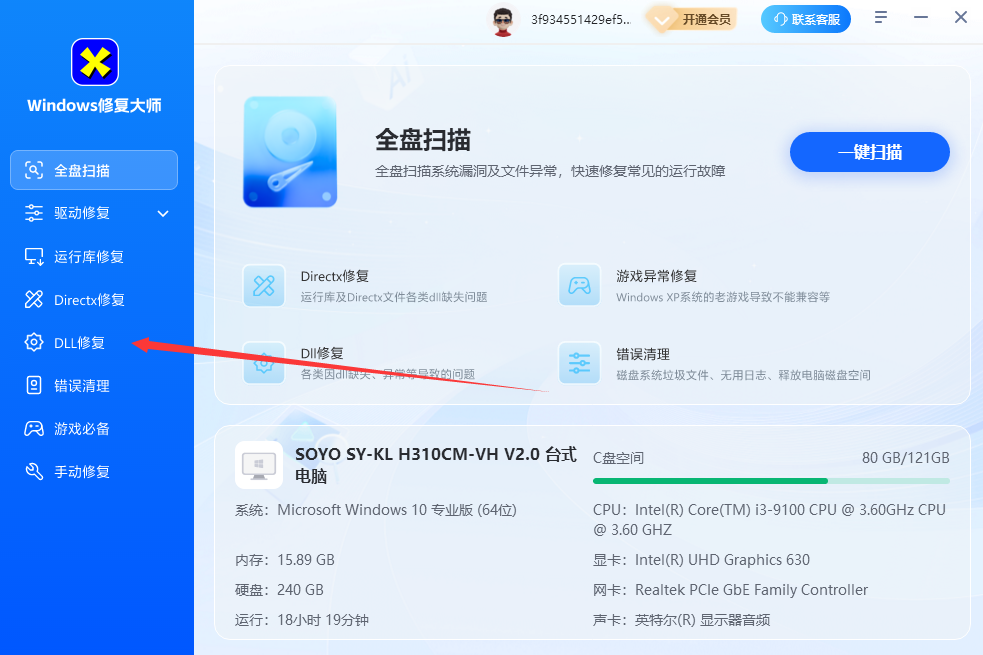
Task: Open Directx修复 from the sidebar
Action: [x=94, y=300]
